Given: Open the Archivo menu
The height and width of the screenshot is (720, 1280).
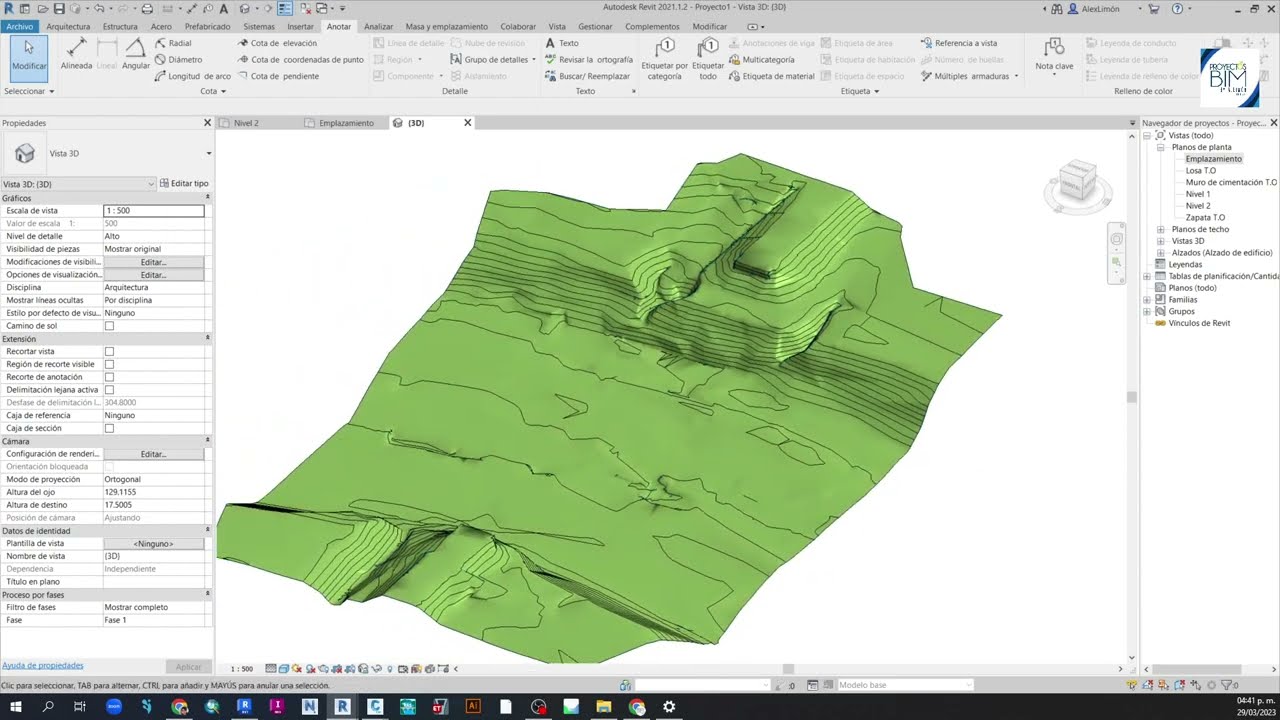Looking at the screenshot, I should click(19, 26).
